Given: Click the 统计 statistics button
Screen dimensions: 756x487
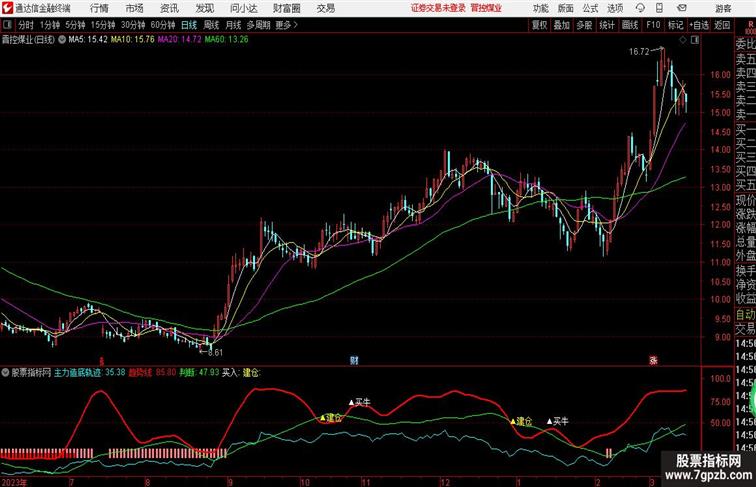Looking at the screenshot, I should [x=607, y=25].
